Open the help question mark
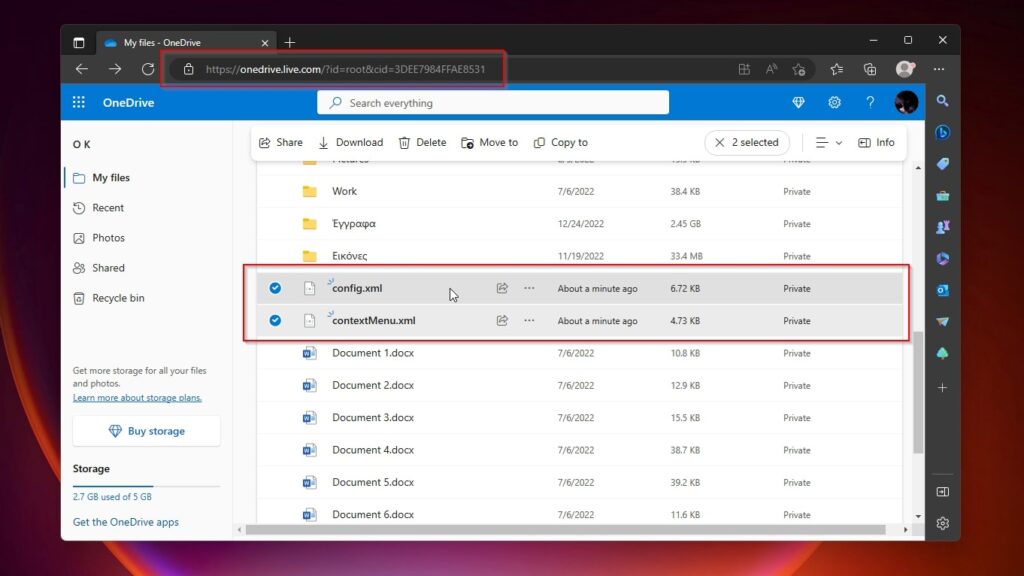The image size is (1024, 576). tap(870, 103)
